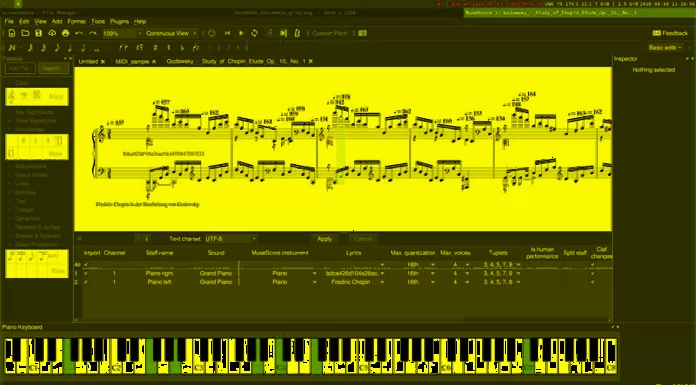Toggle Concert Pitch

pyautogui.click(x=329, y=33)
